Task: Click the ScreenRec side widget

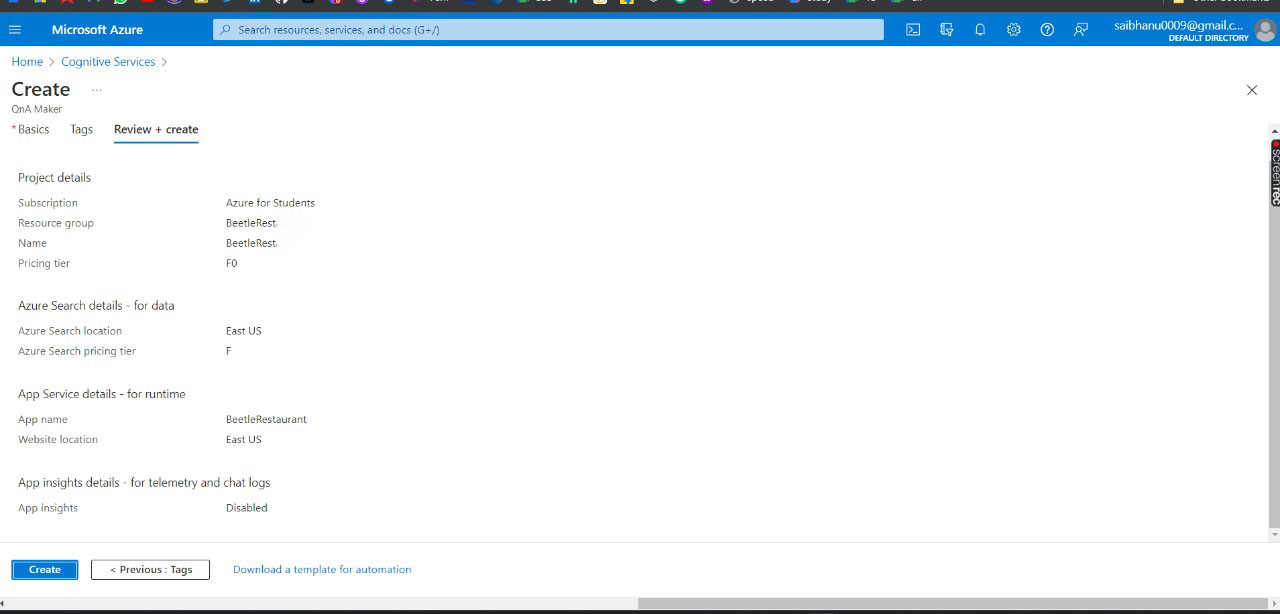Action: [x=1275, y=173]
